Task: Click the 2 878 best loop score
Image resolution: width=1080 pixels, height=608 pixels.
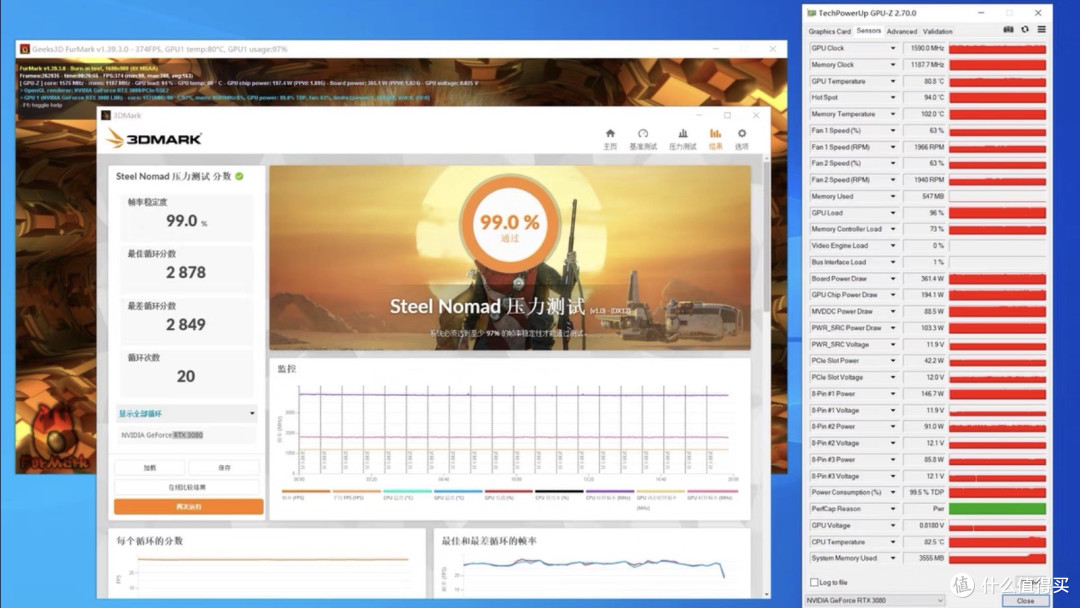Action: pyautogui.click(x=186, y=273)
